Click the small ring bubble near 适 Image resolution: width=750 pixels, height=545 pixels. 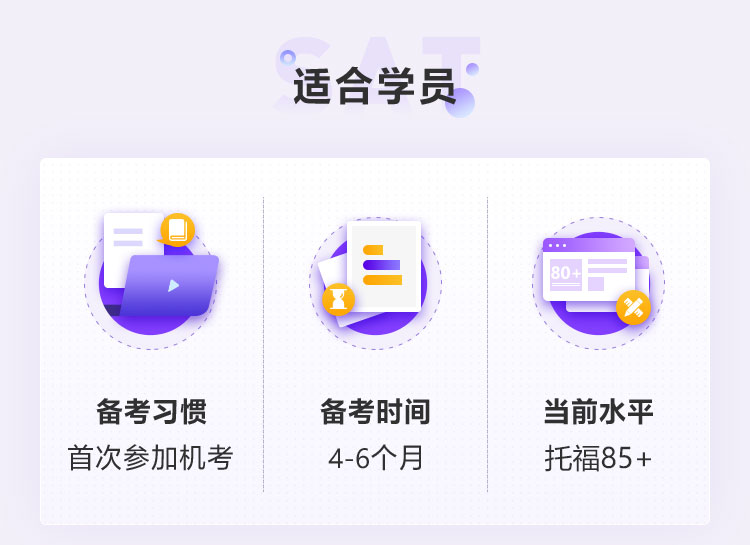pyautogui.click(x=287, y=58)
